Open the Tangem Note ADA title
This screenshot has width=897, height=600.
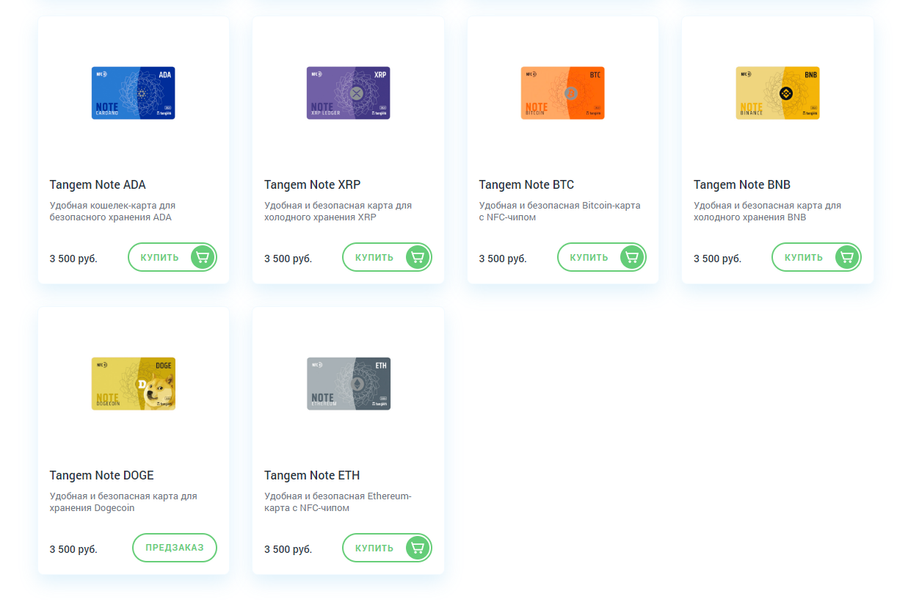point(98,185)
